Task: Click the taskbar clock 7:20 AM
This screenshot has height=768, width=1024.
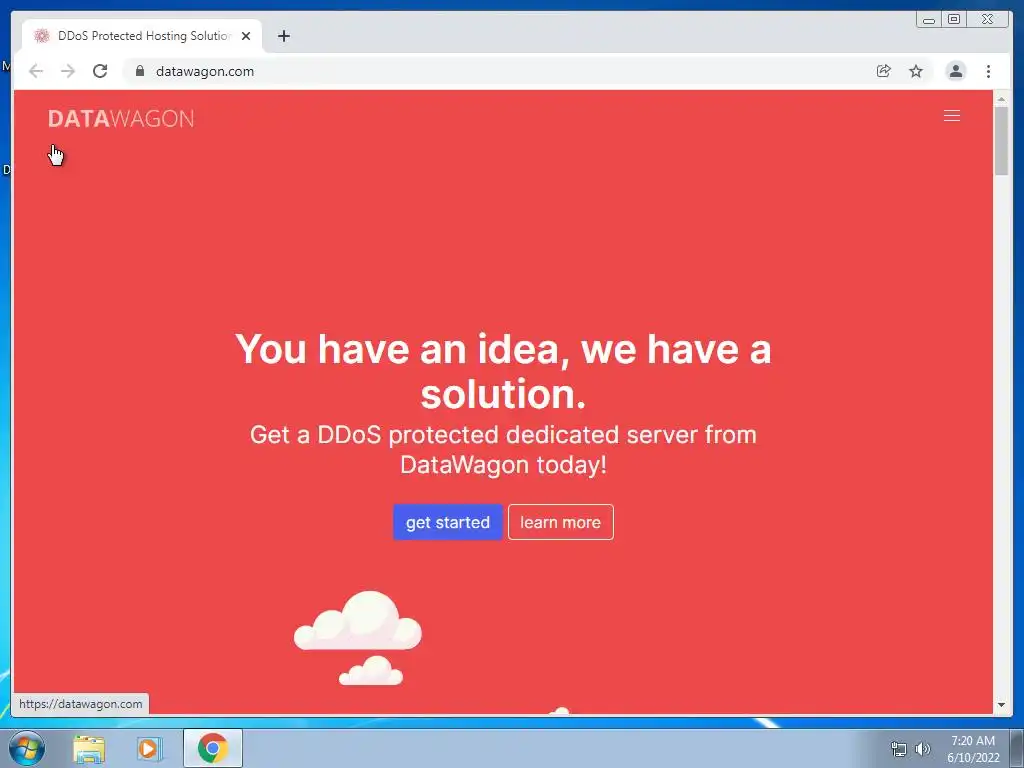Action: 973,749
